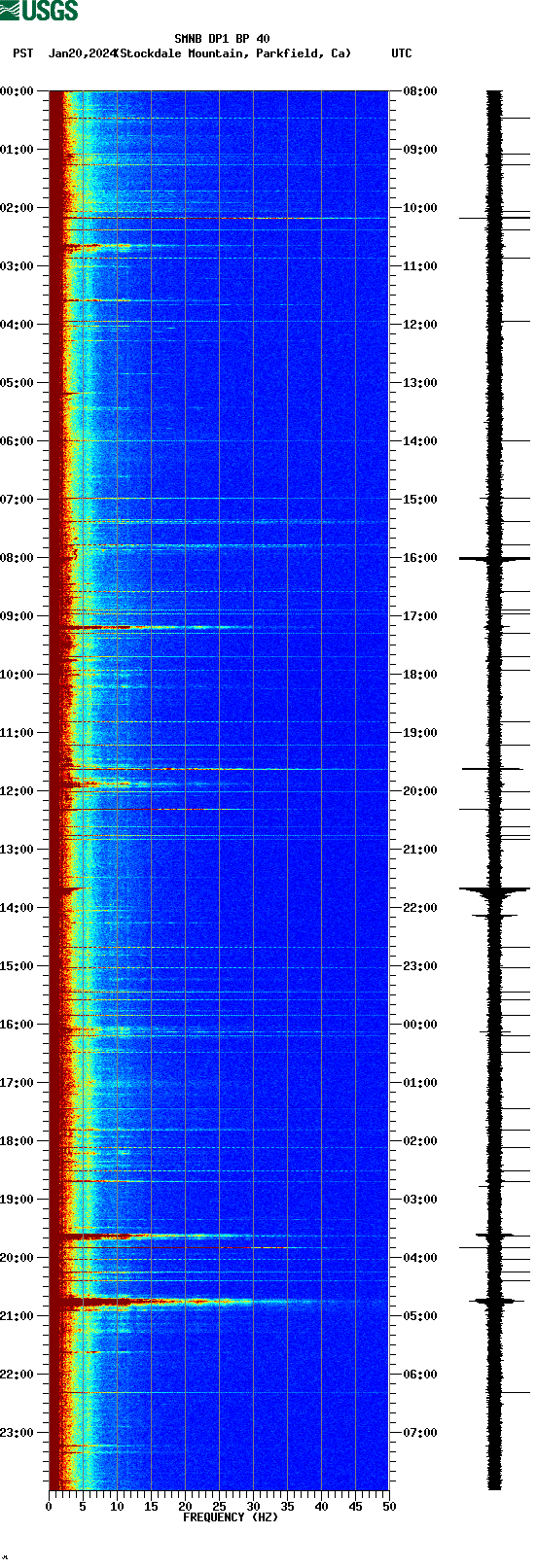Click the station title 'SMNB DP1 BP 40'
This screenshot has height=1568, width=537.
222,39
